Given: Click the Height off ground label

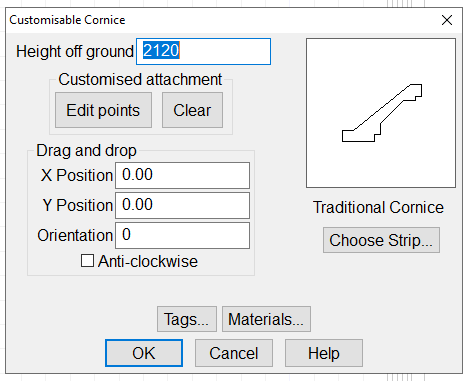Looking at the screenshot, I should (x=75, y=52).
